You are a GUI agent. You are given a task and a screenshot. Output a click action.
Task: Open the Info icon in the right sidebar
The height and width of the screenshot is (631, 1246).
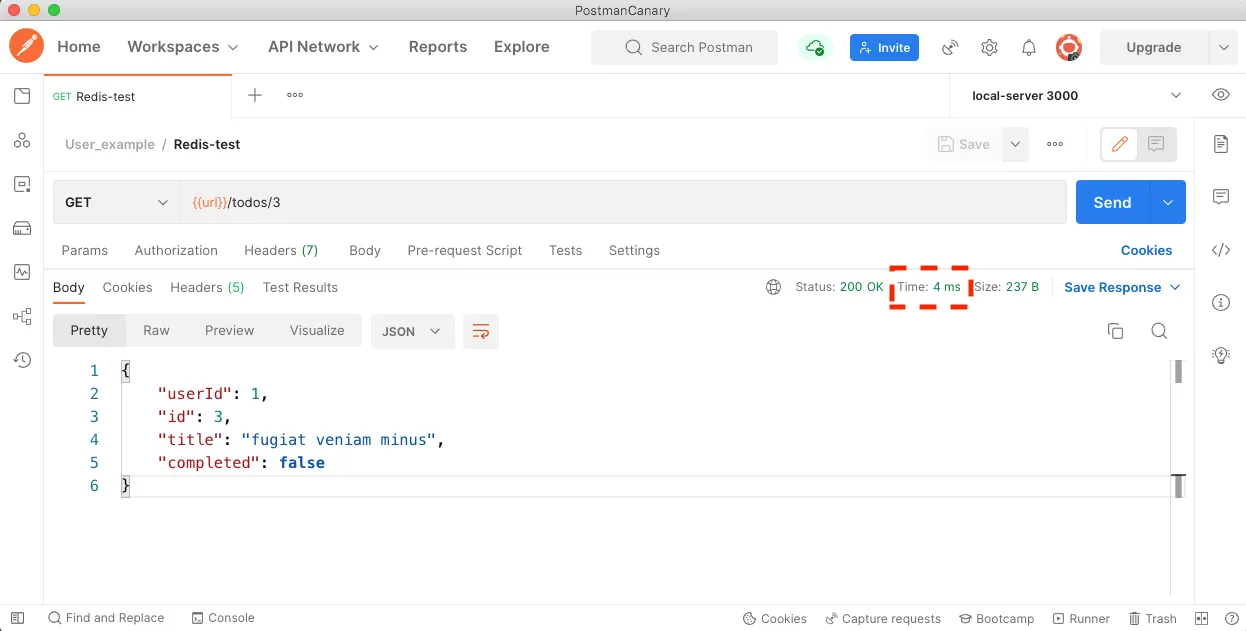pyautogui.click(x=1220, y=302)
